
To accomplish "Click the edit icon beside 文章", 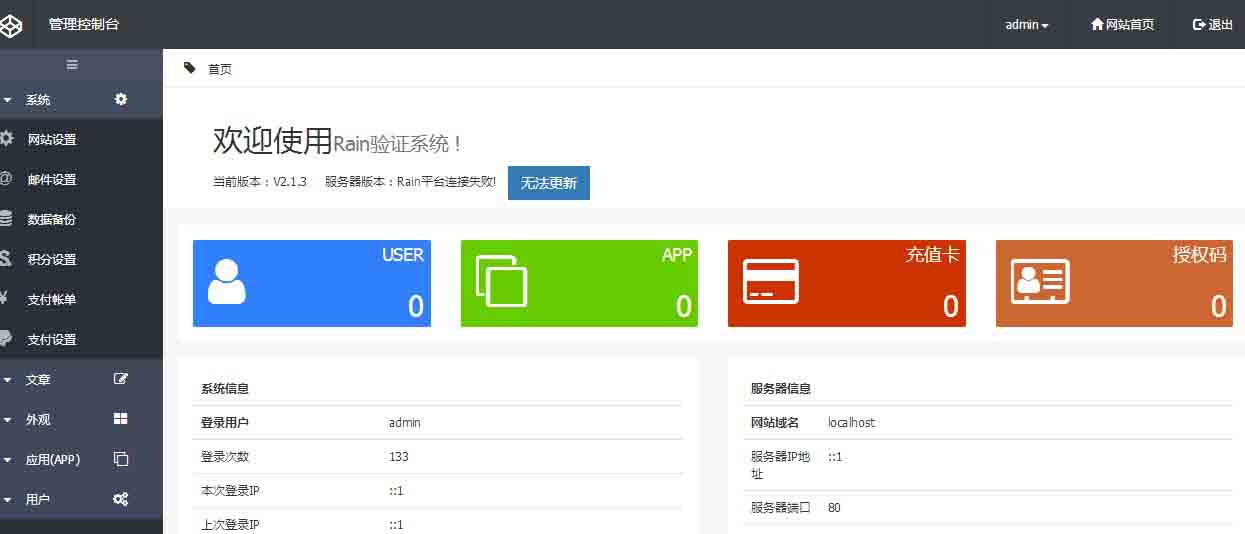I will [121, 379].
